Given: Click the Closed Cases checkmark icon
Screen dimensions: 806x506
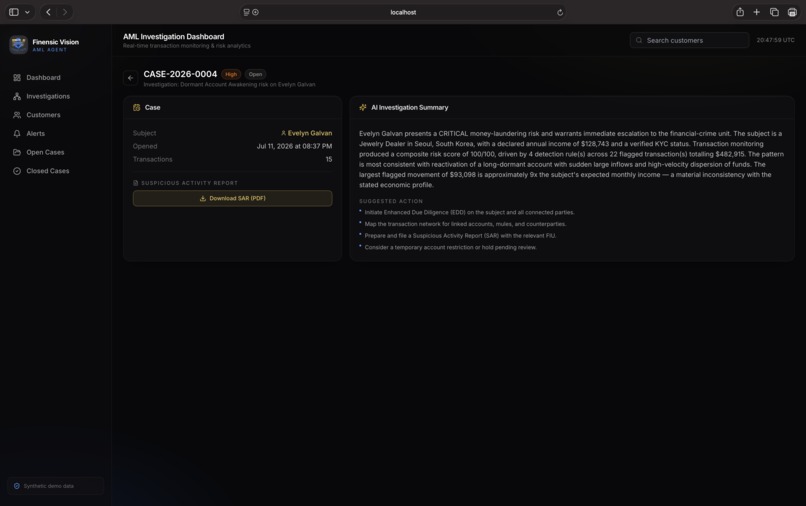Looking at the screenshot, I should [17, 171].
